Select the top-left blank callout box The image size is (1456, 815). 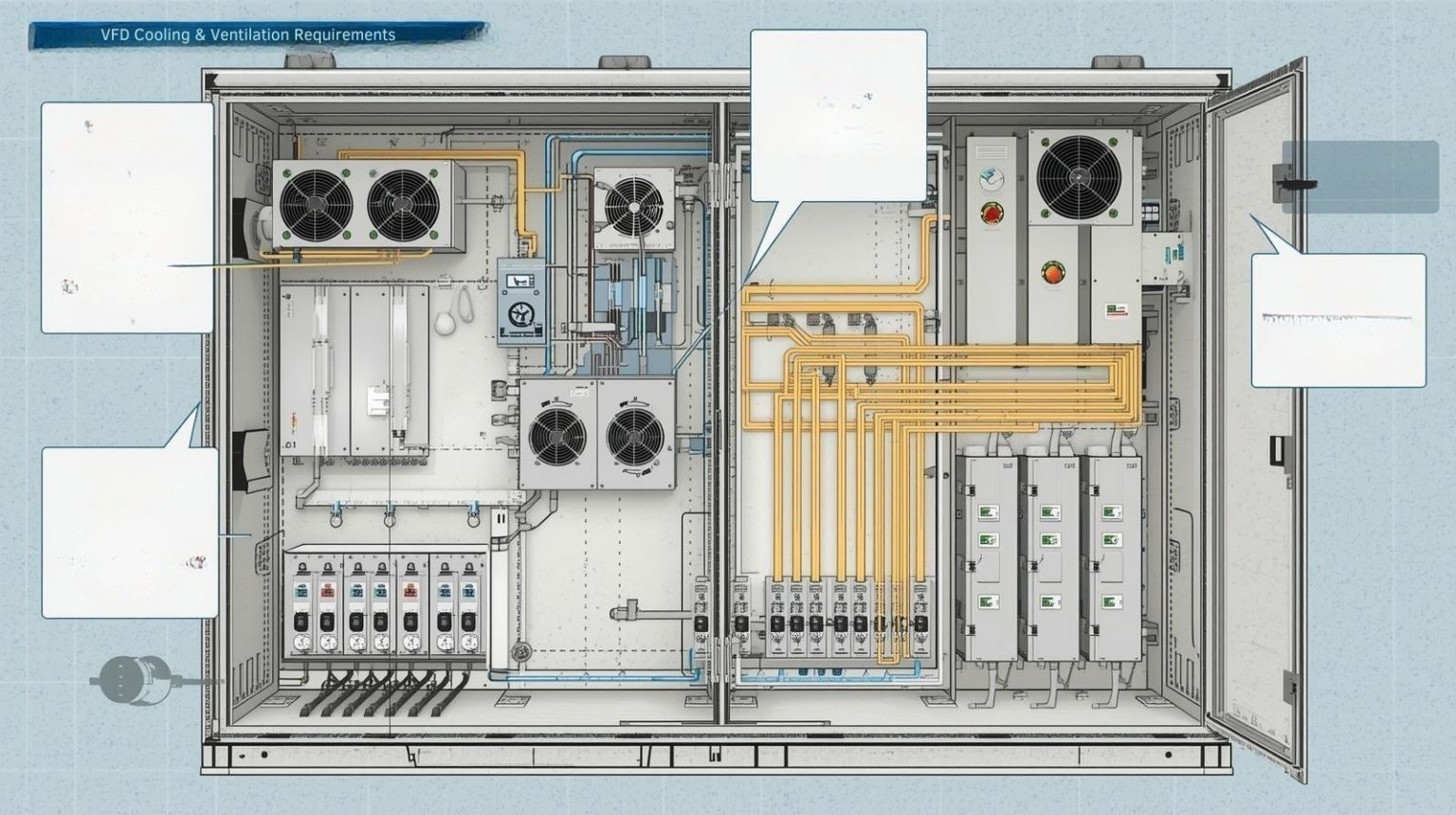tap(127, 217)
